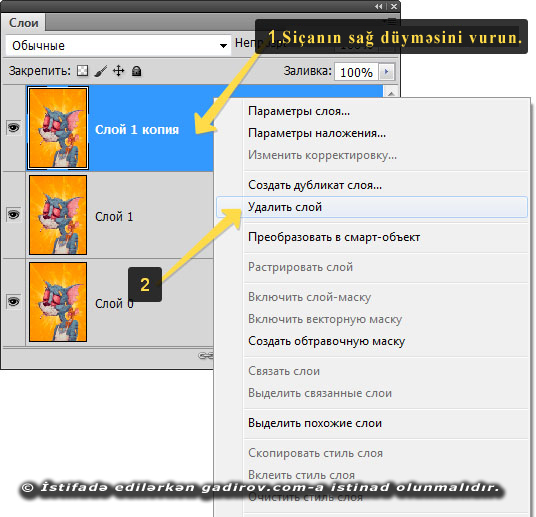Click the Заливка label
Screen dimensions: 536x517
point(308,71)
